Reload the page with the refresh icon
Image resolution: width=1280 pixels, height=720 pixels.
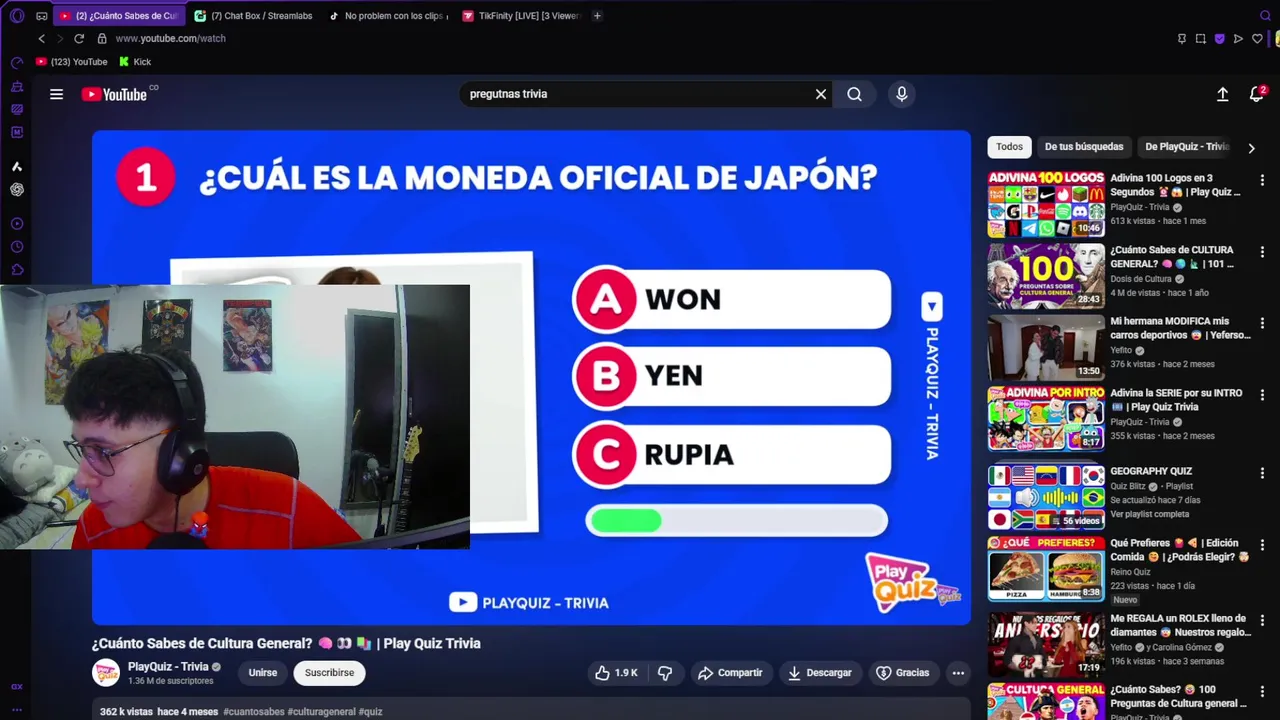point(79,38)
